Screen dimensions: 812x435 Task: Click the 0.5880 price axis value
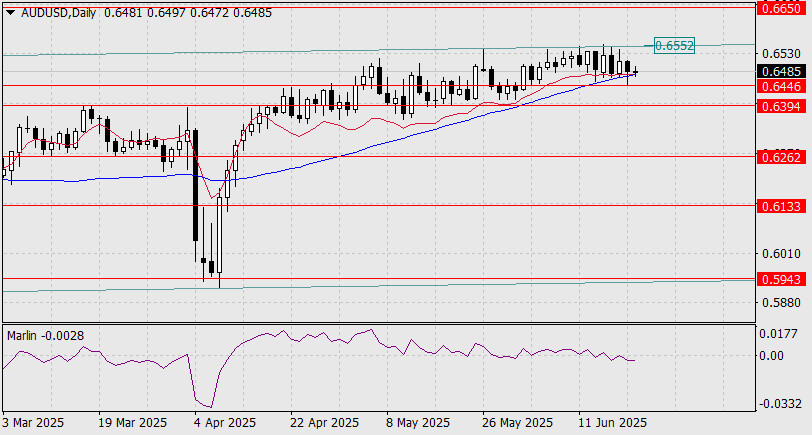[780, 302]
